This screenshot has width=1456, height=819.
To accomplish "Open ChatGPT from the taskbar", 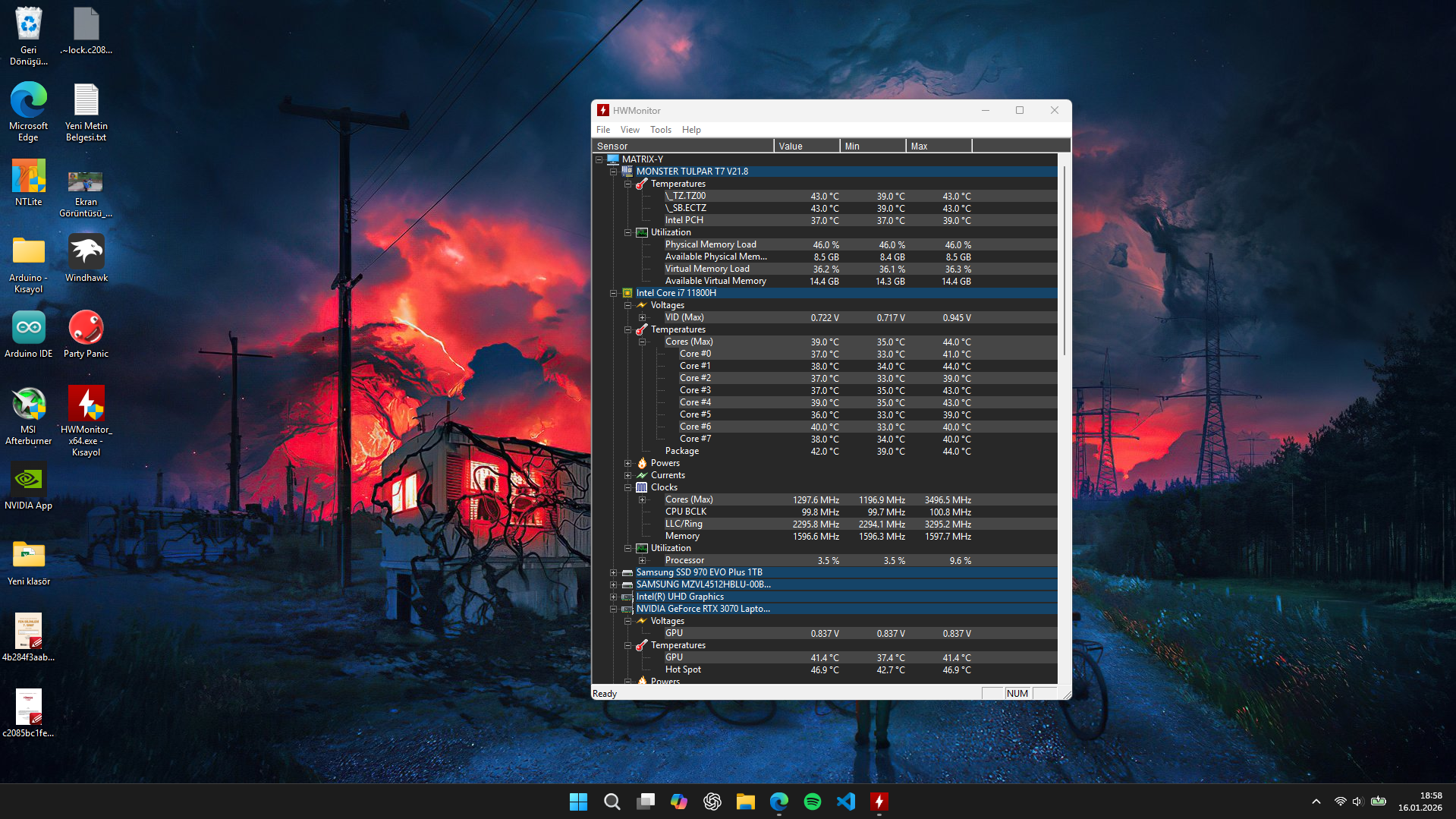I will 712,802.
